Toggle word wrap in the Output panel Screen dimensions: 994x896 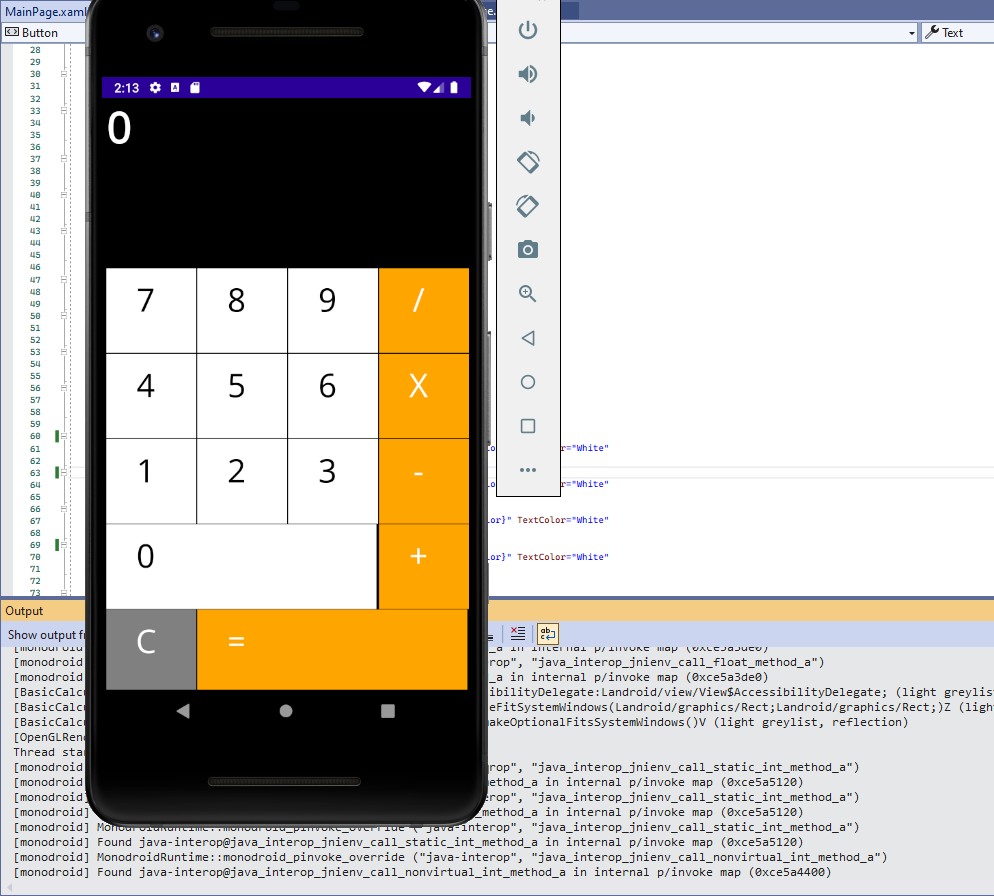click(x=547, y=633)
